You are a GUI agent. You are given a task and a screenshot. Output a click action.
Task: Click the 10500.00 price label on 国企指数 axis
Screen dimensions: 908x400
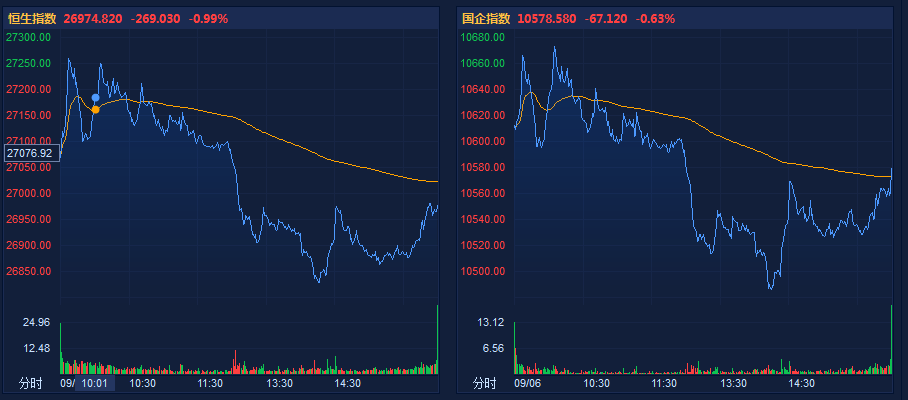point(483,271)
